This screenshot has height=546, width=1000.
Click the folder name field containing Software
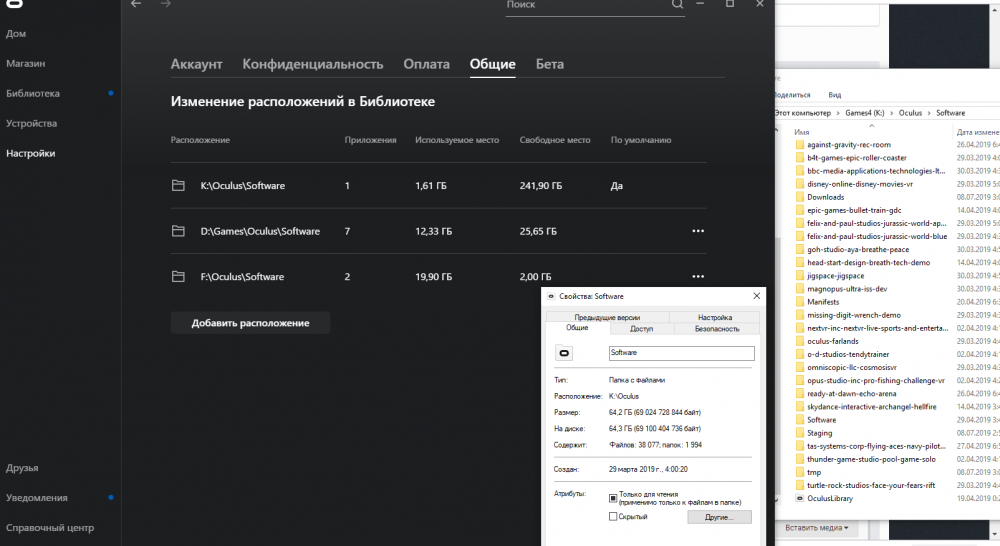click(x=680, y=353)
